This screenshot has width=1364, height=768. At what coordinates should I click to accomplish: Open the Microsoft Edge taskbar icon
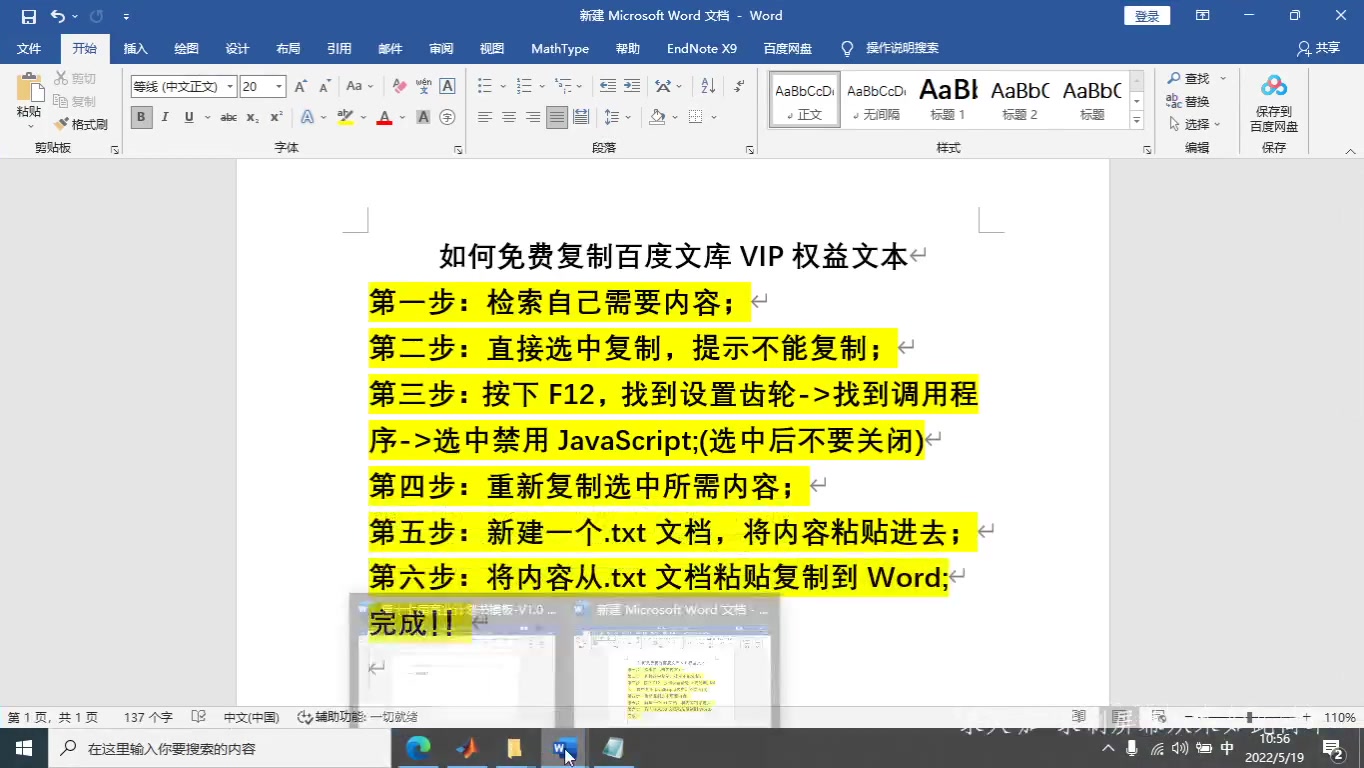417,748
